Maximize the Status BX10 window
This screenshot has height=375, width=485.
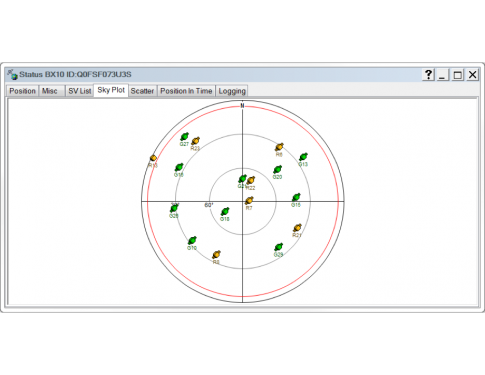coord(458,74)
